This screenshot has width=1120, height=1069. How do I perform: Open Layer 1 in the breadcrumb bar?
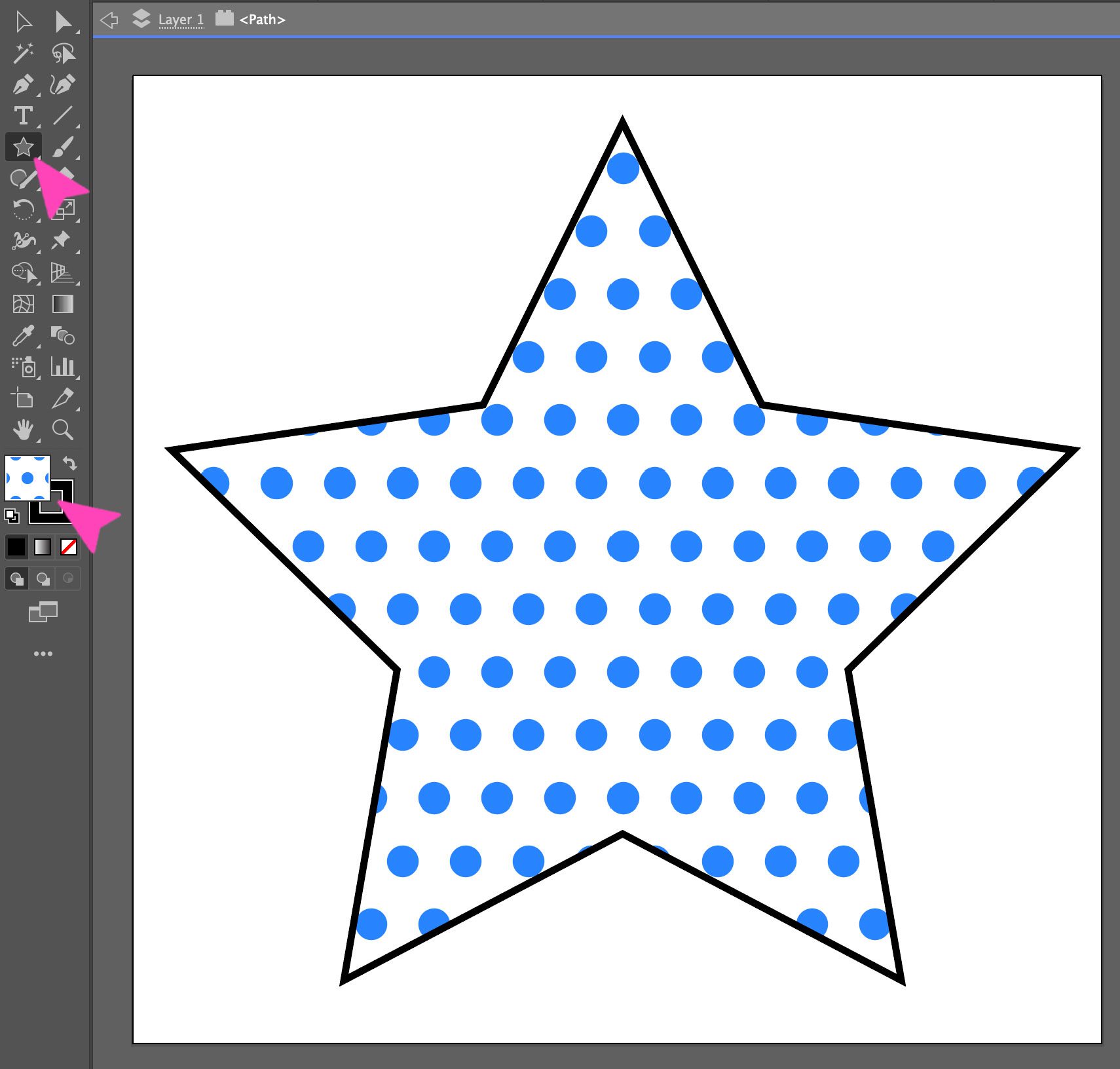180,20
